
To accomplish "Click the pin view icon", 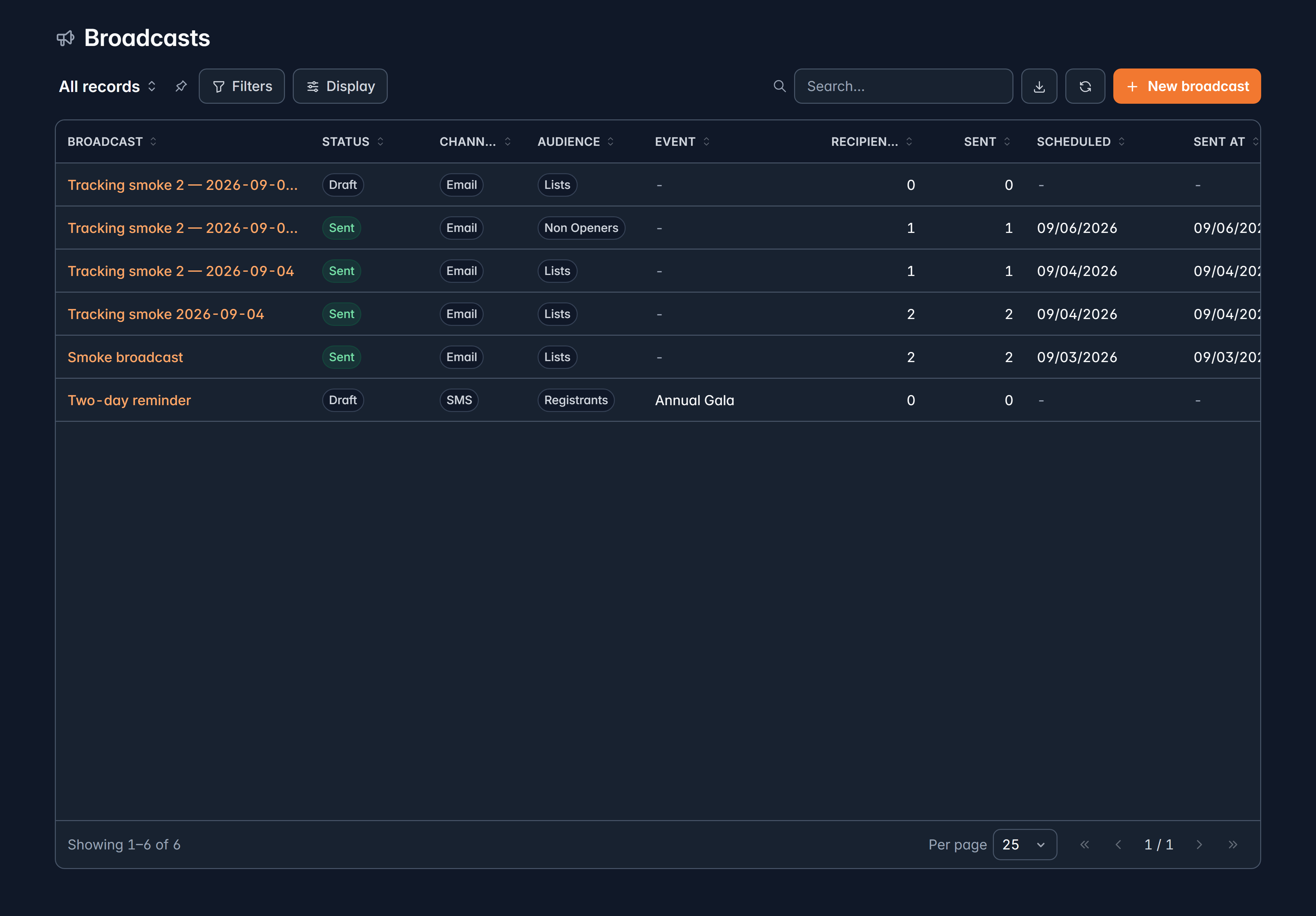I will 181,86.
